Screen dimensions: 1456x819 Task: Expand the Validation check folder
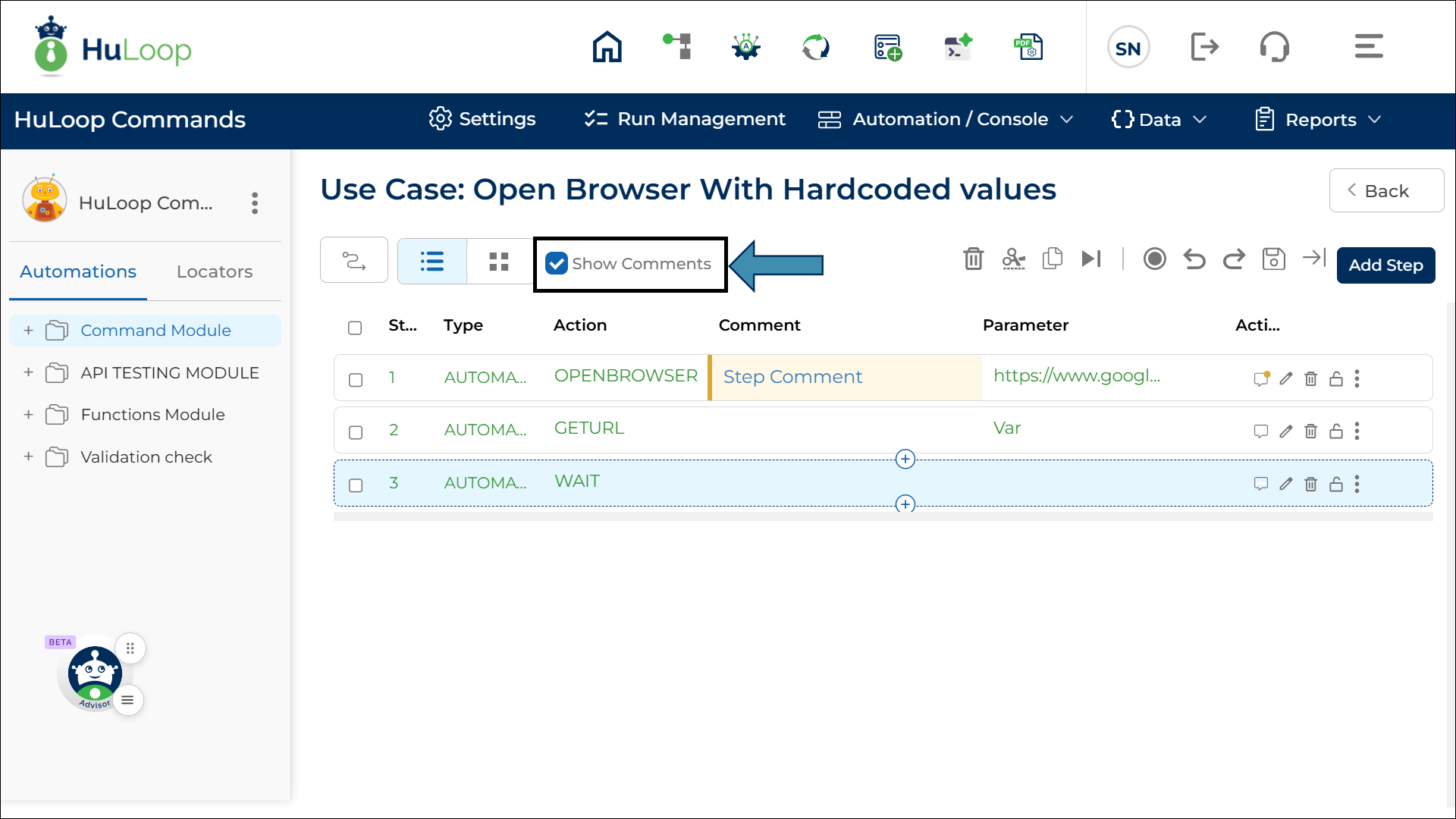click(x=28, y=457)
